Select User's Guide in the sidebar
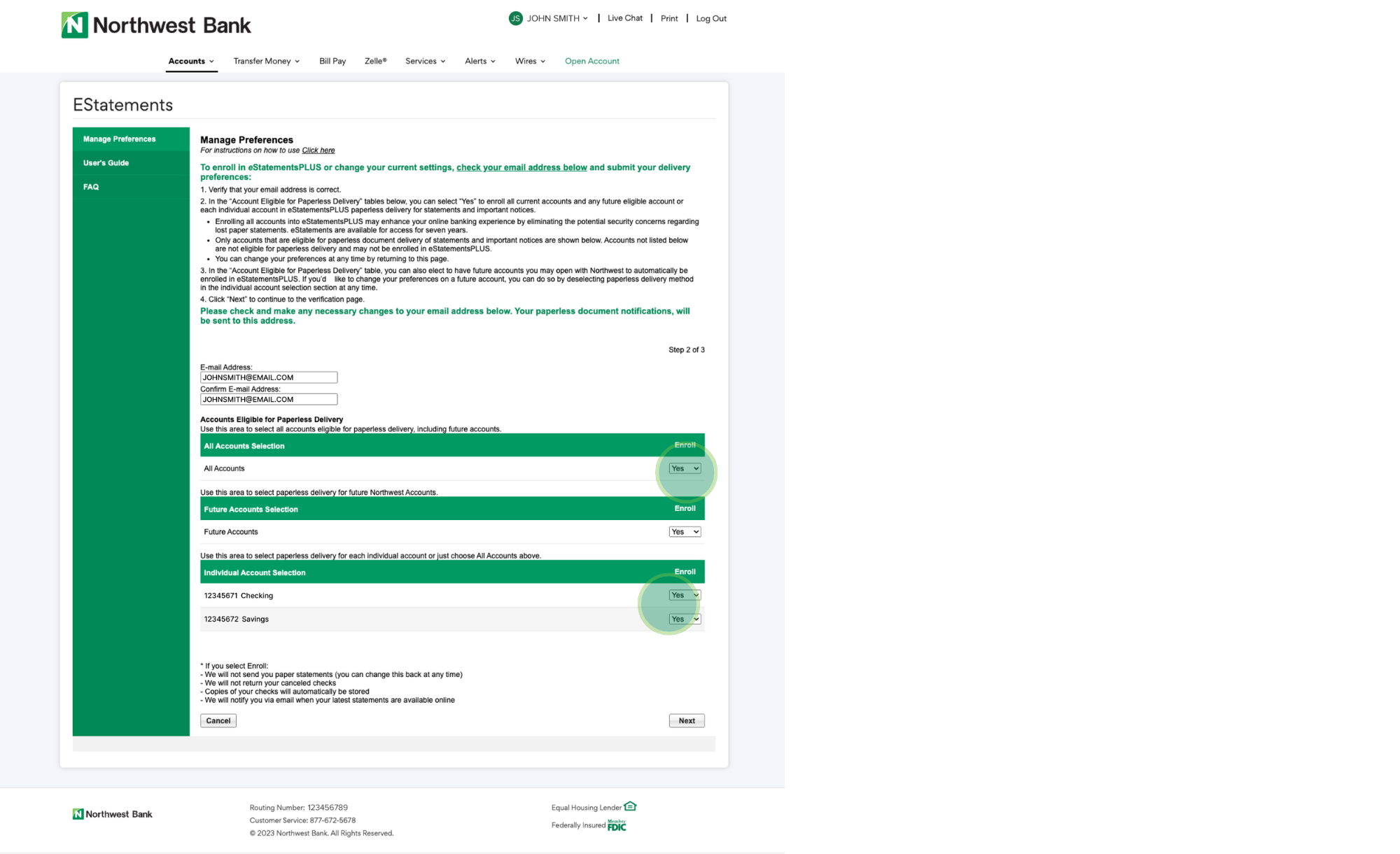This screenshot has height=854, width=1400. [106, 163]
